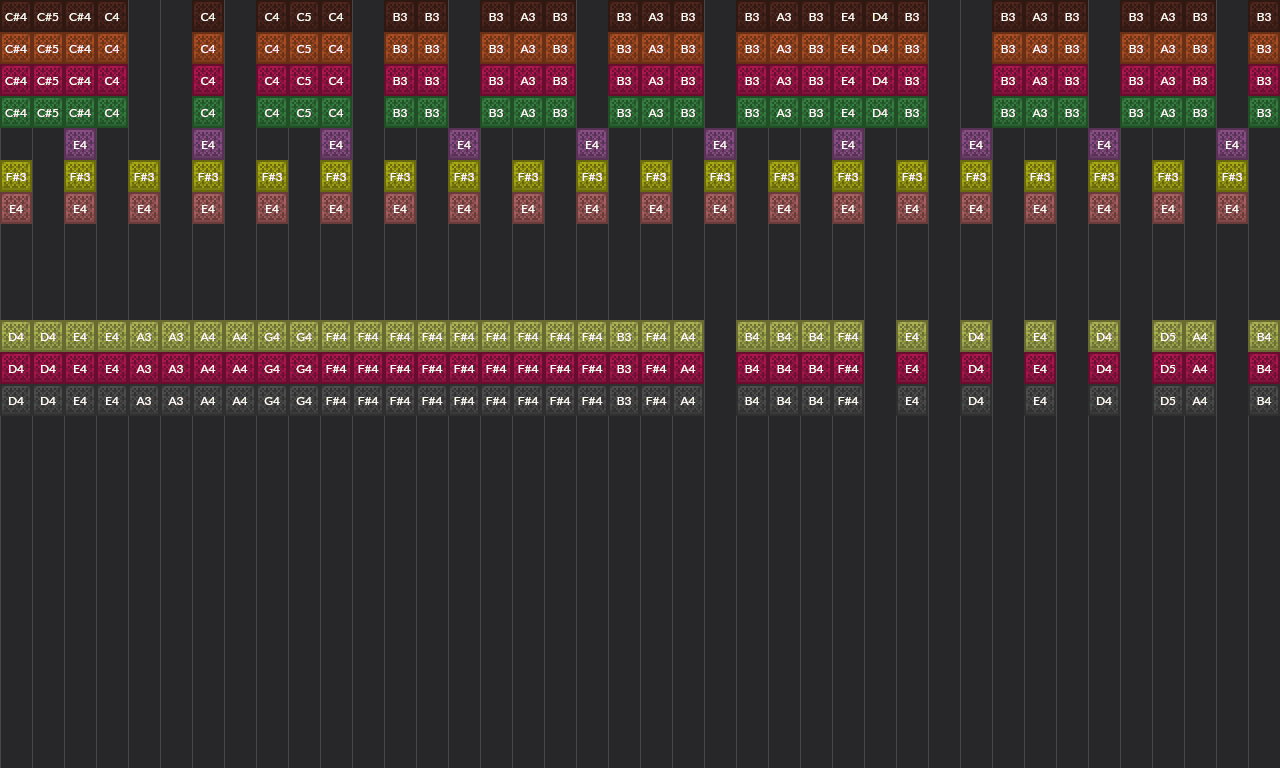The width and height of the screenshot is (1280, 768).
Task: Select the olive A4 note right after D5
Action: point(1200,337)
